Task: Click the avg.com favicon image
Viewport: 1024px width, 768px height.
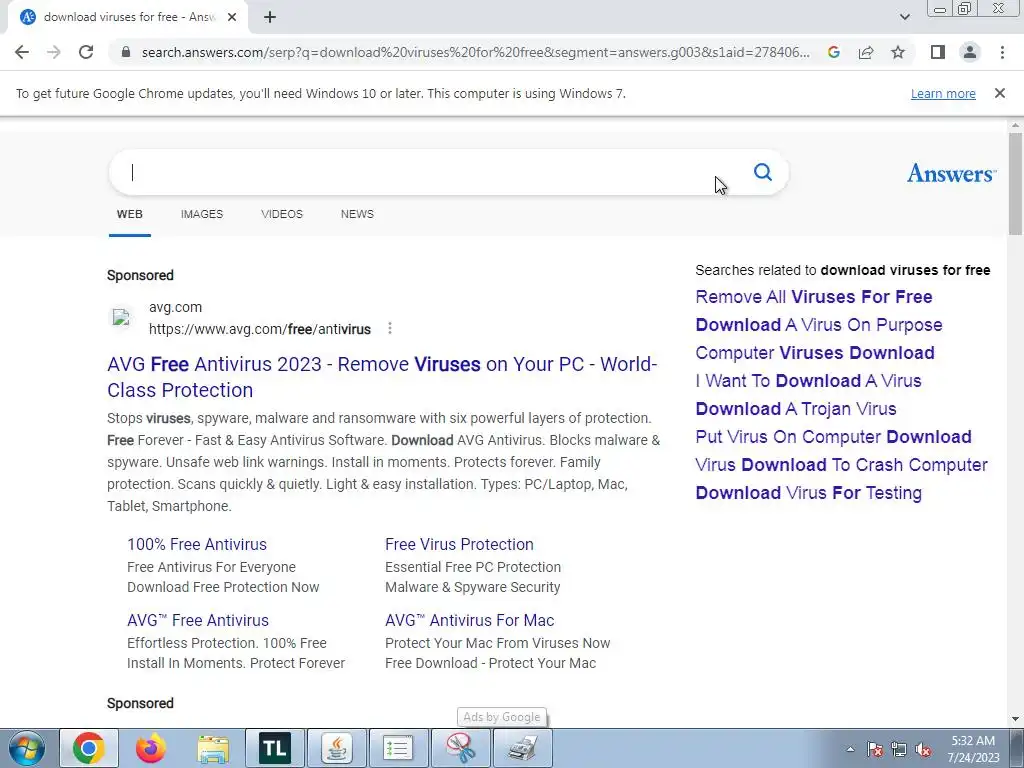Action: pyautogui.click(x=121, y=318)
